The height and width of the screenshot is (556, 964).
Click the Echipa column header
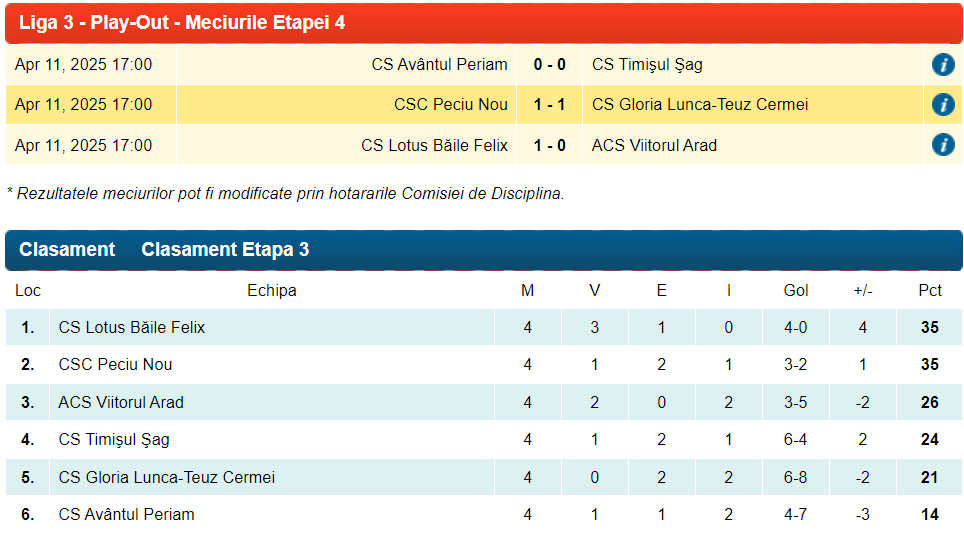271,291
